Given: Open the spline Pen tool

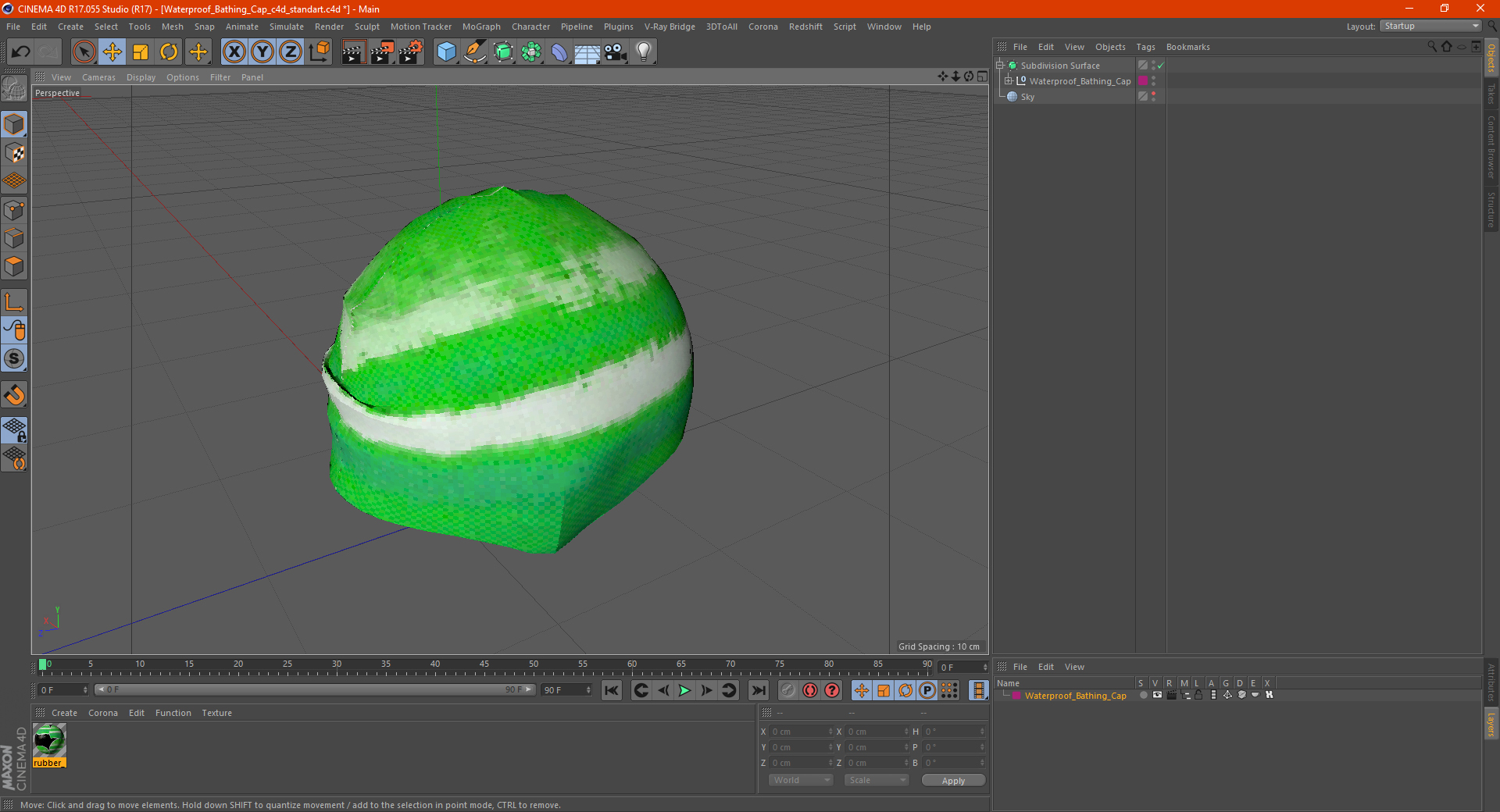Looking at the screenshot, I should [x=475, y=52].
